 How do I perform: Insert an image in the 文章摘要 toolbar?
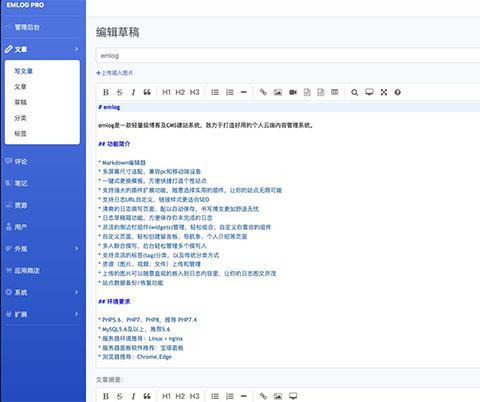(278, 396)
